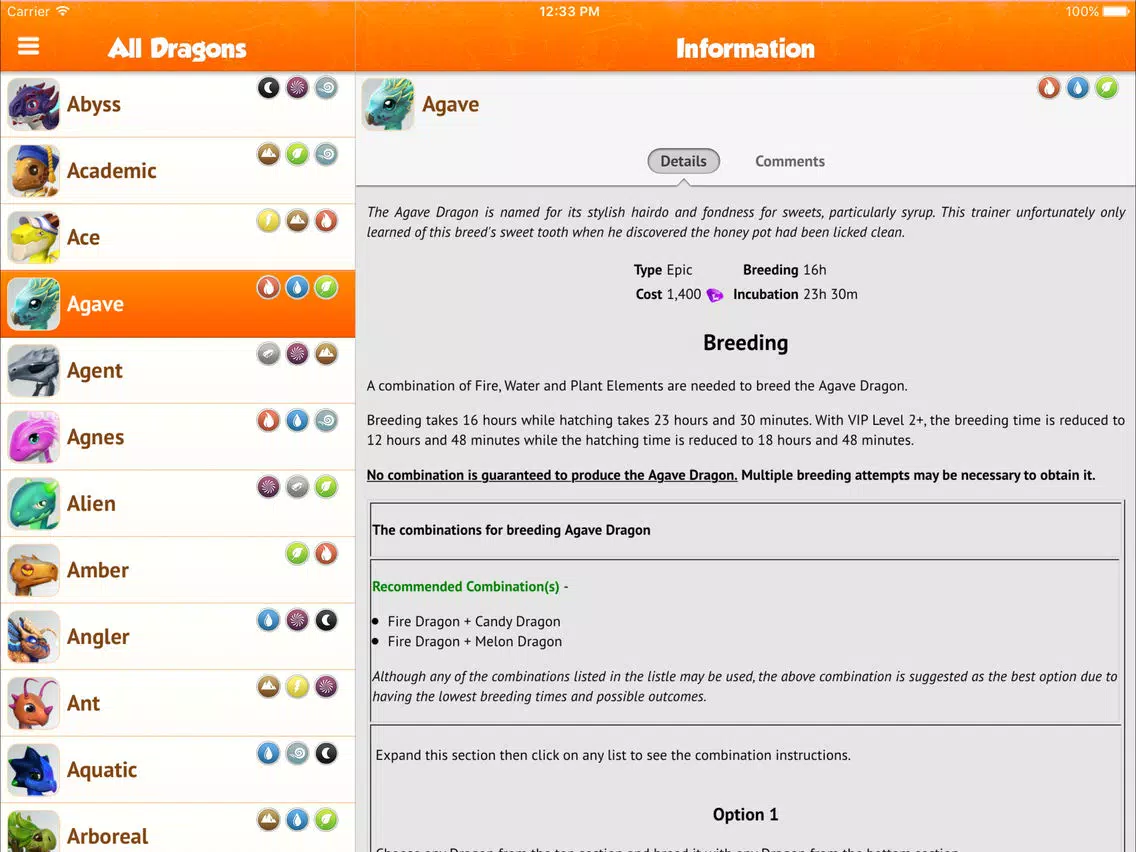Click the 'Incubation 23h 30m' value
The height and width of the screenshot is (852, 1136).
click(795, 295)
